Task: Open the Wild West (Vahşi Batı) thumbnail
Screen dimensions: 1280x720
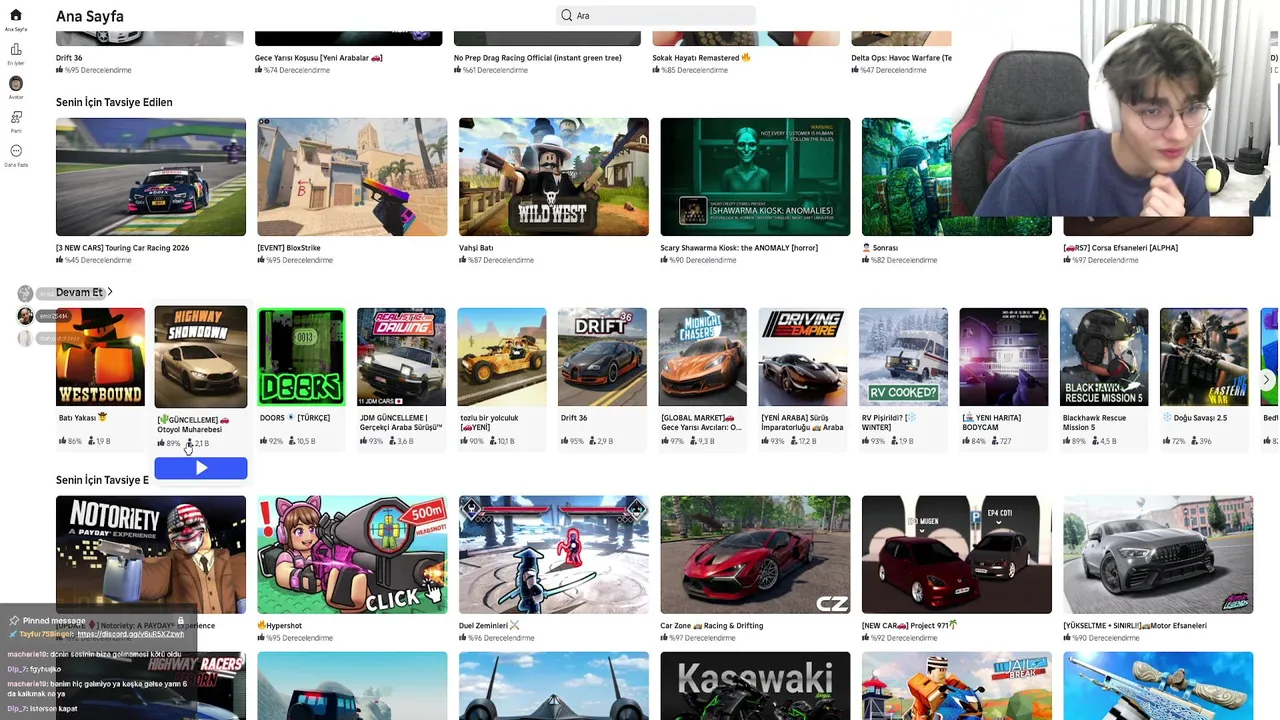Action: coord(553,177)
